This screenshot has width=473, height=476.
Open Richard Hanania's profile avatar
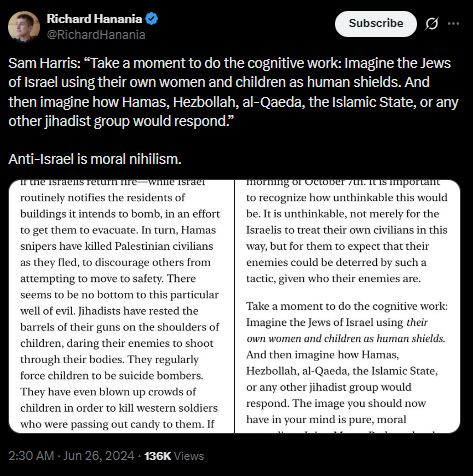(24, 27)
